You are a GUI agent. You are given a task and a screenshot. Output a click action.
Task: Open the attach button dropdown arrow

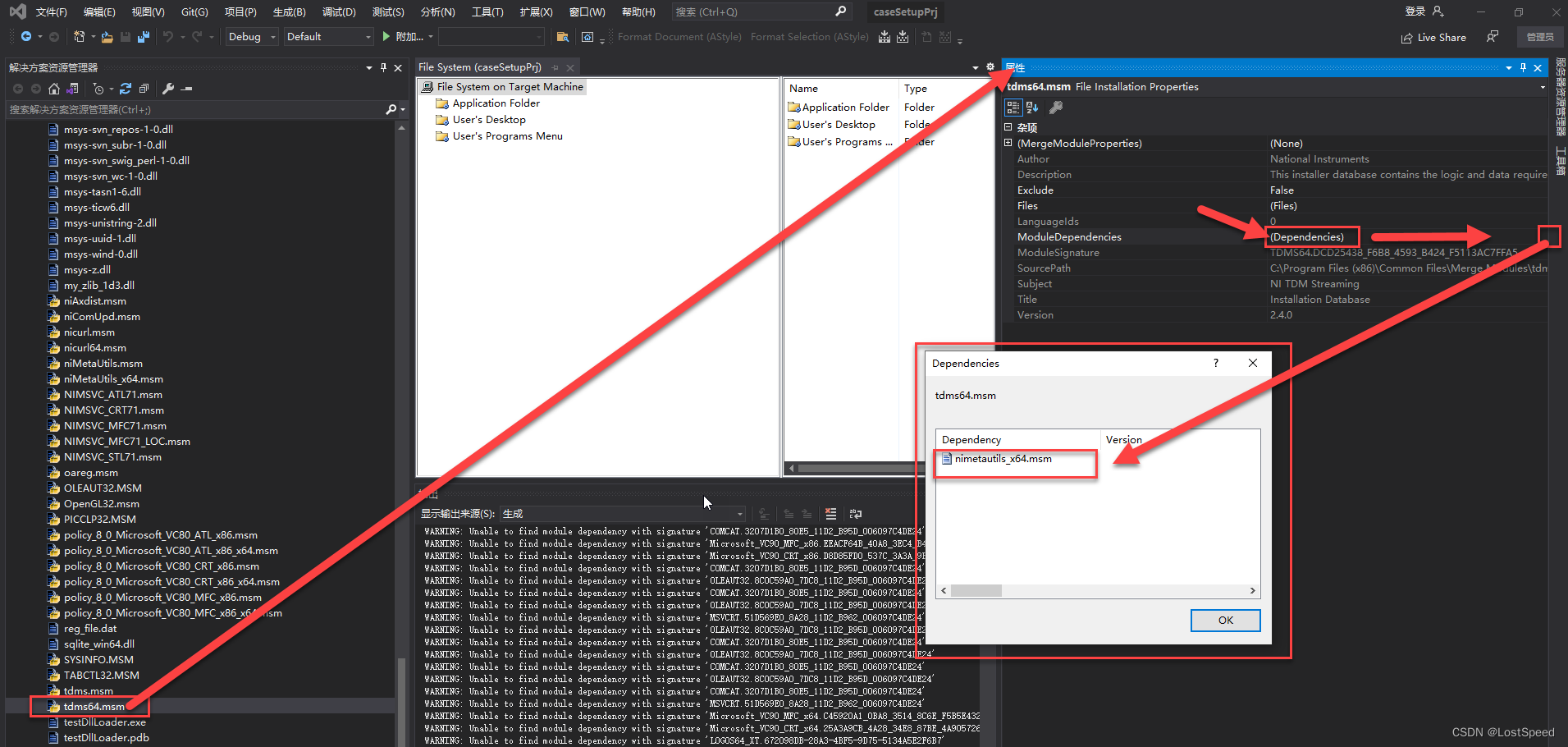[x=431, y=37]
